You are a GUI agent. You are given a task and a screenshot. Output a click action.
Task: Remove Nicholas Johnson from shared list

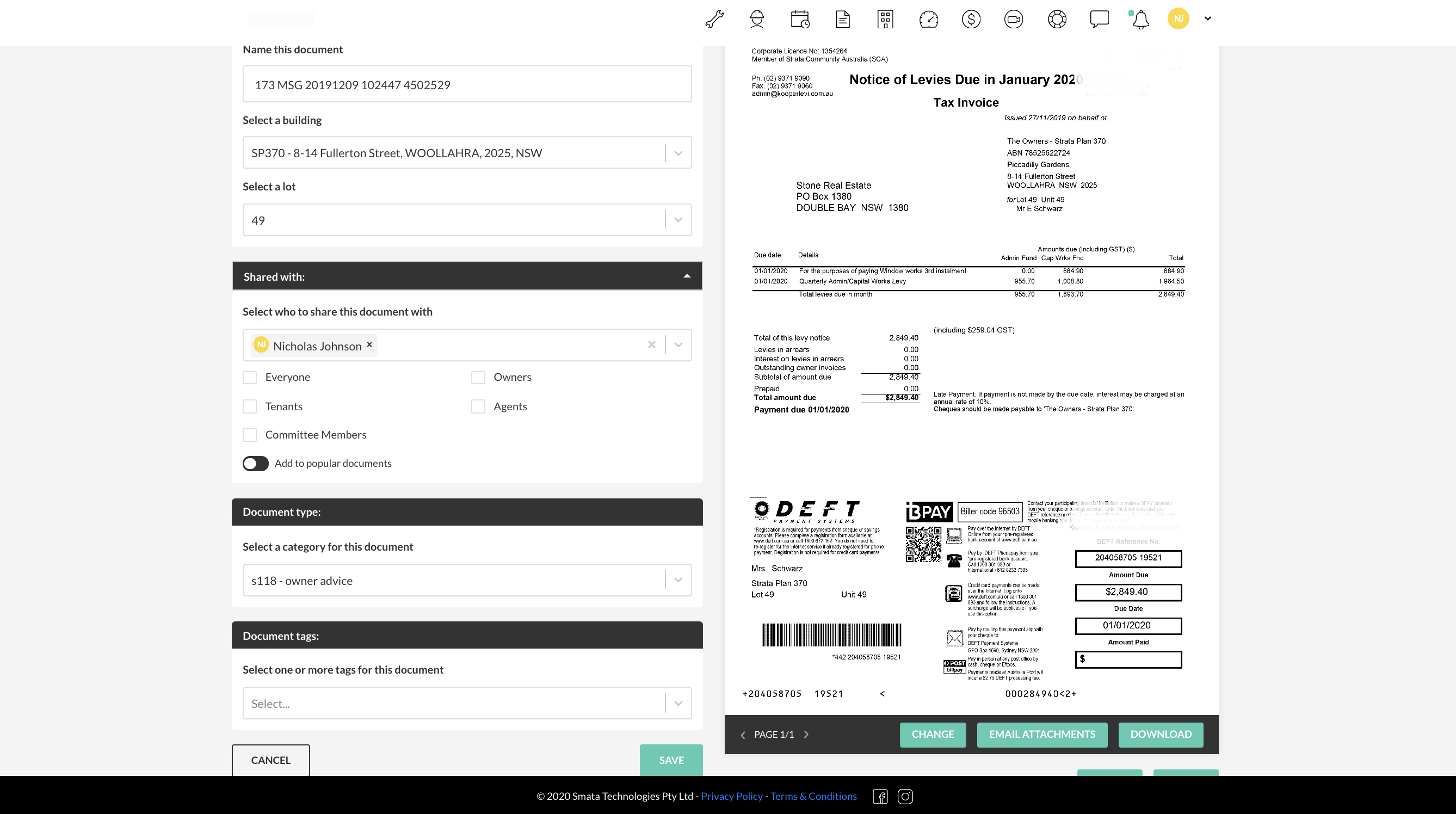[x=369, y=344]
